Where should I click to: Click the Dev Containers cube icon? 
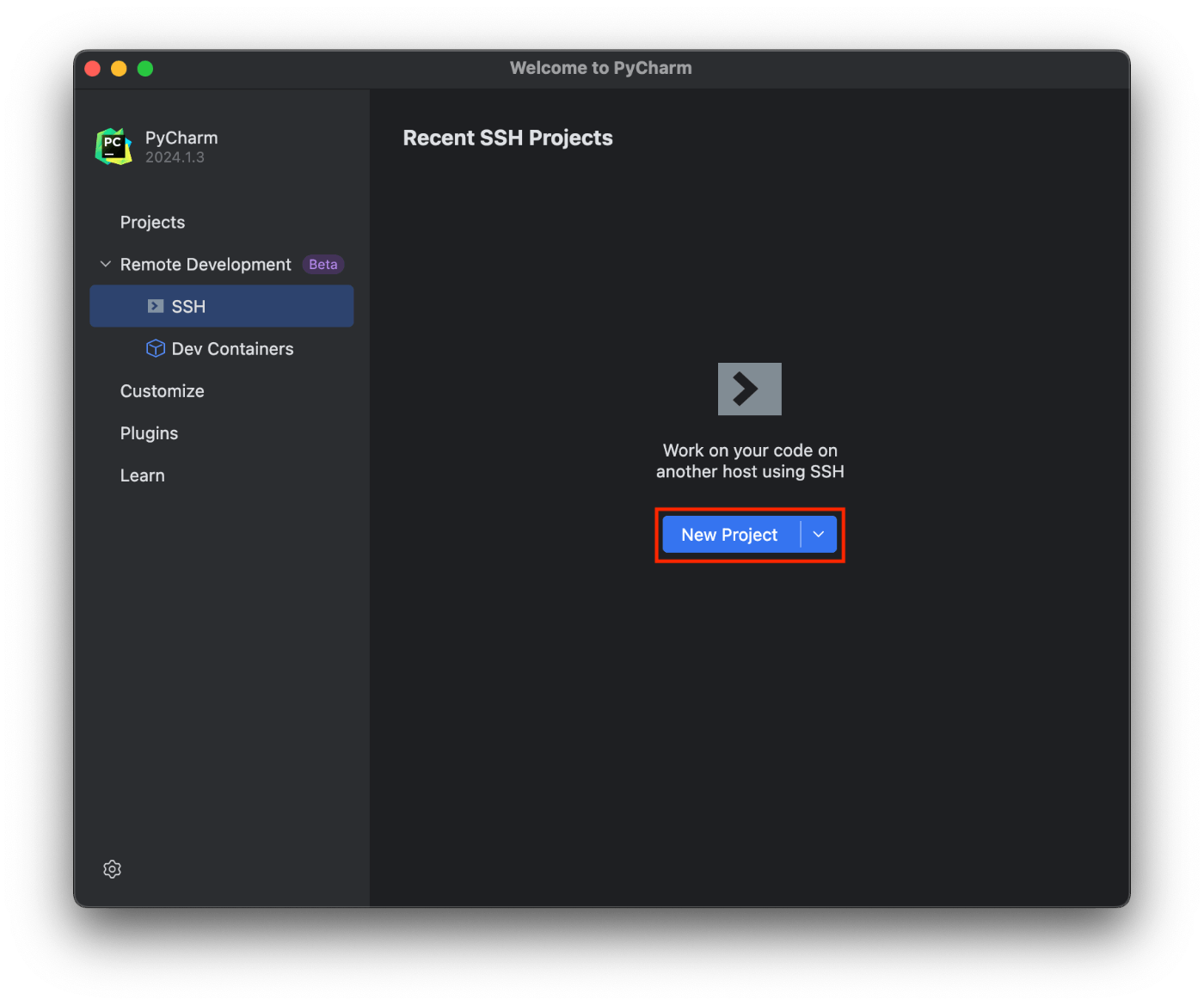[x=156, y=348]
